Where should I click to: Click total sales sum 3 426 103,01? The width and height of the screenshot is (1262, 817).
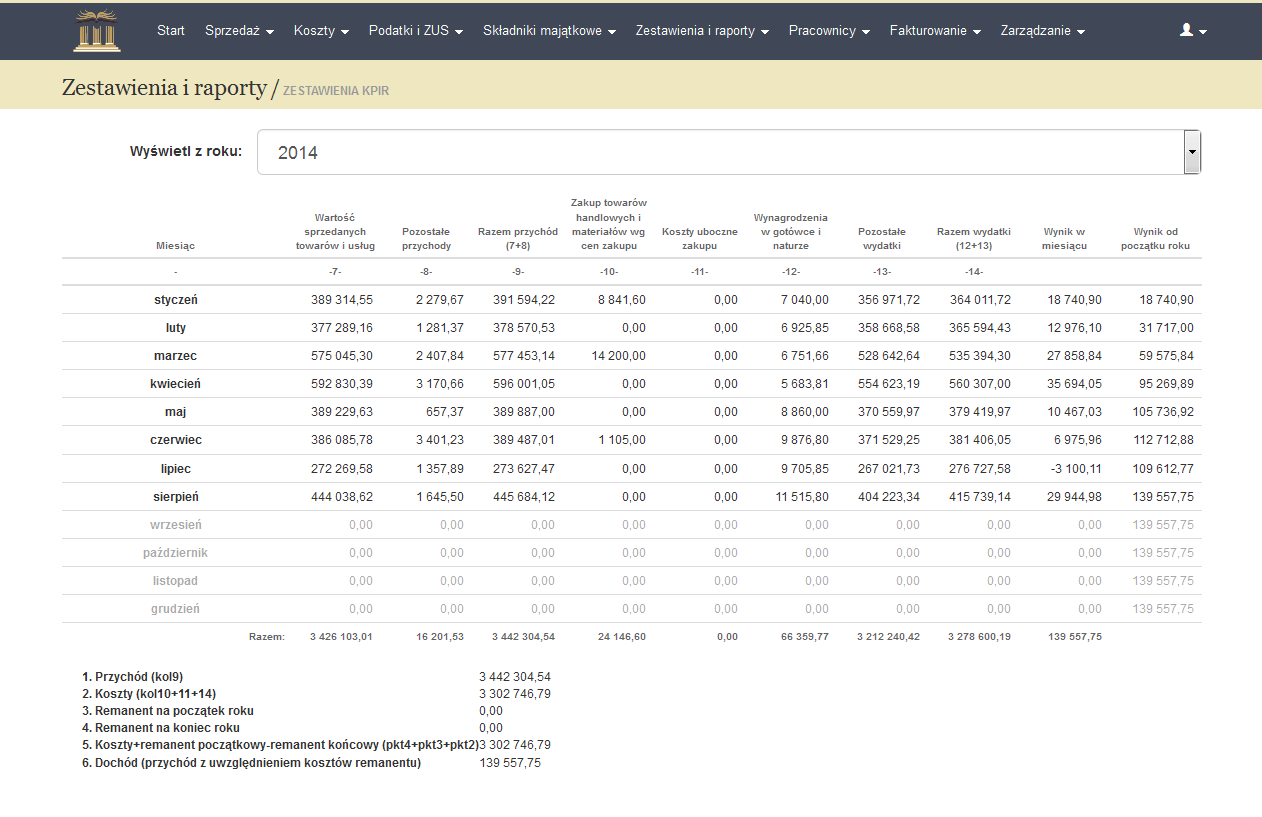(342, 636)
